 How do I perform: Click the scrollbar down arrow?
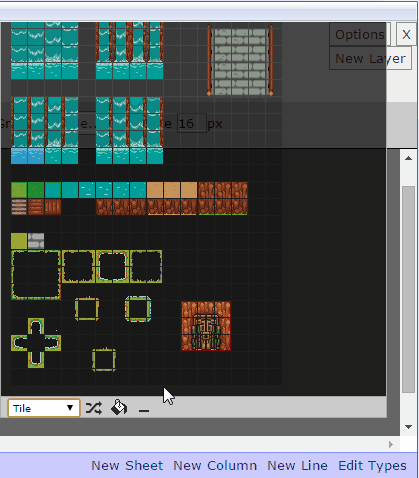tap(408, 427)
